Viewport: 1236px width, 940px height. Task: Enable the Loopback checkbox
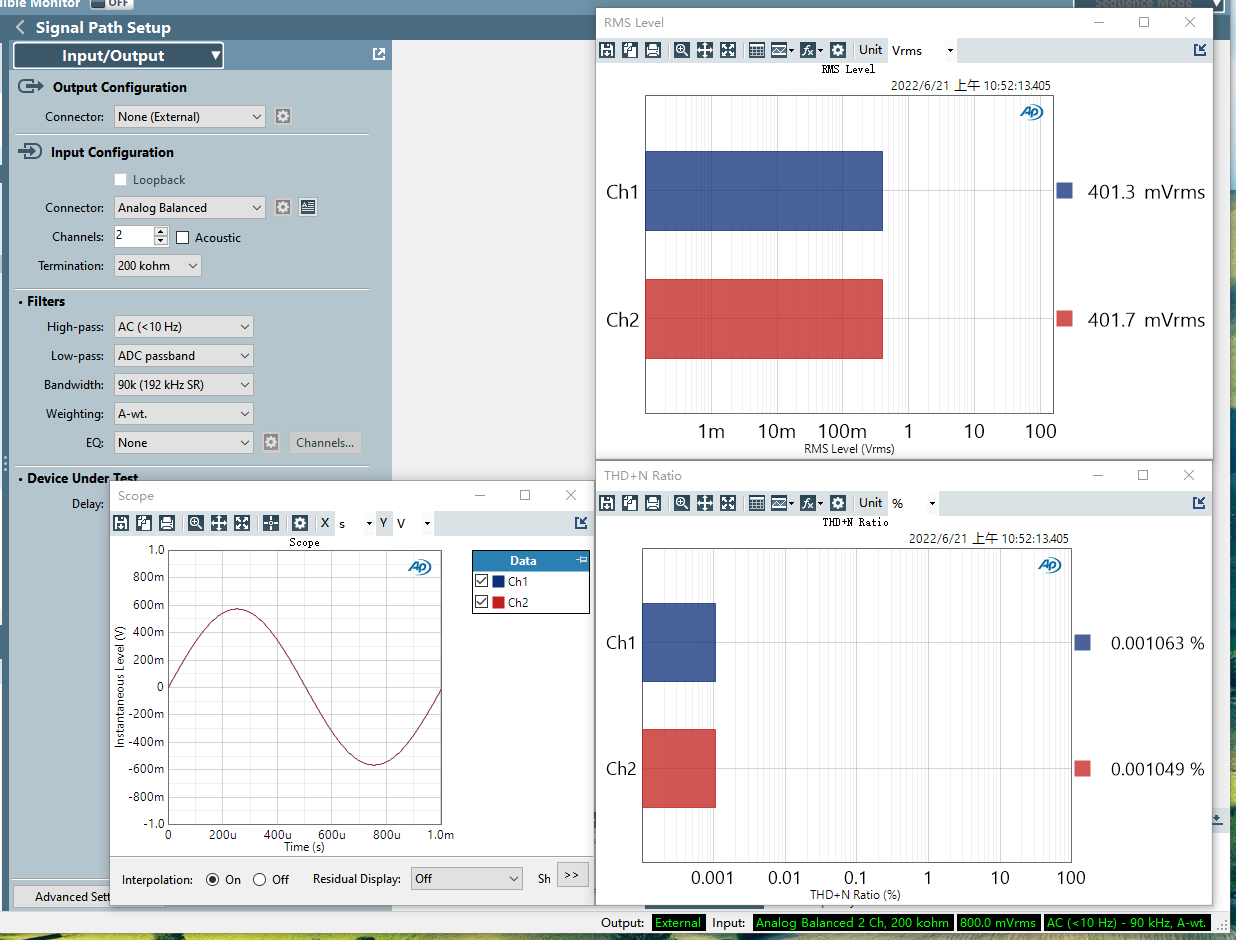(120, 180)
